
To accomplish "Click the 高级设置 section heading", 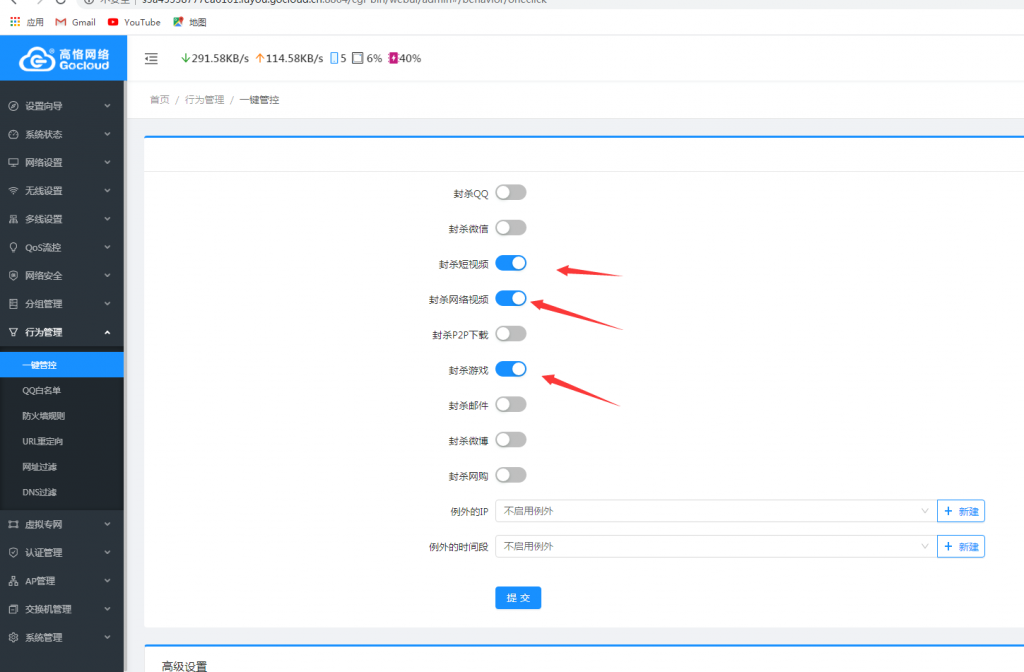I will pos(184,666).
